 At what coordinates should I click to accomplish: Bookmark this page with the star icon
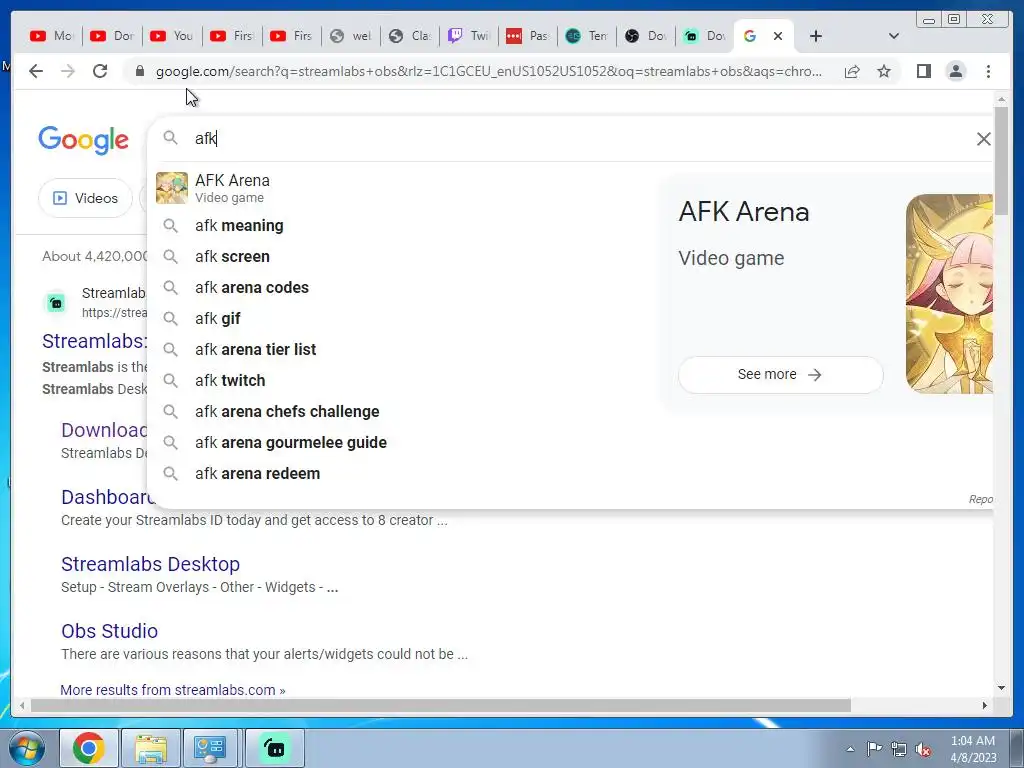(x=884, y=71)
